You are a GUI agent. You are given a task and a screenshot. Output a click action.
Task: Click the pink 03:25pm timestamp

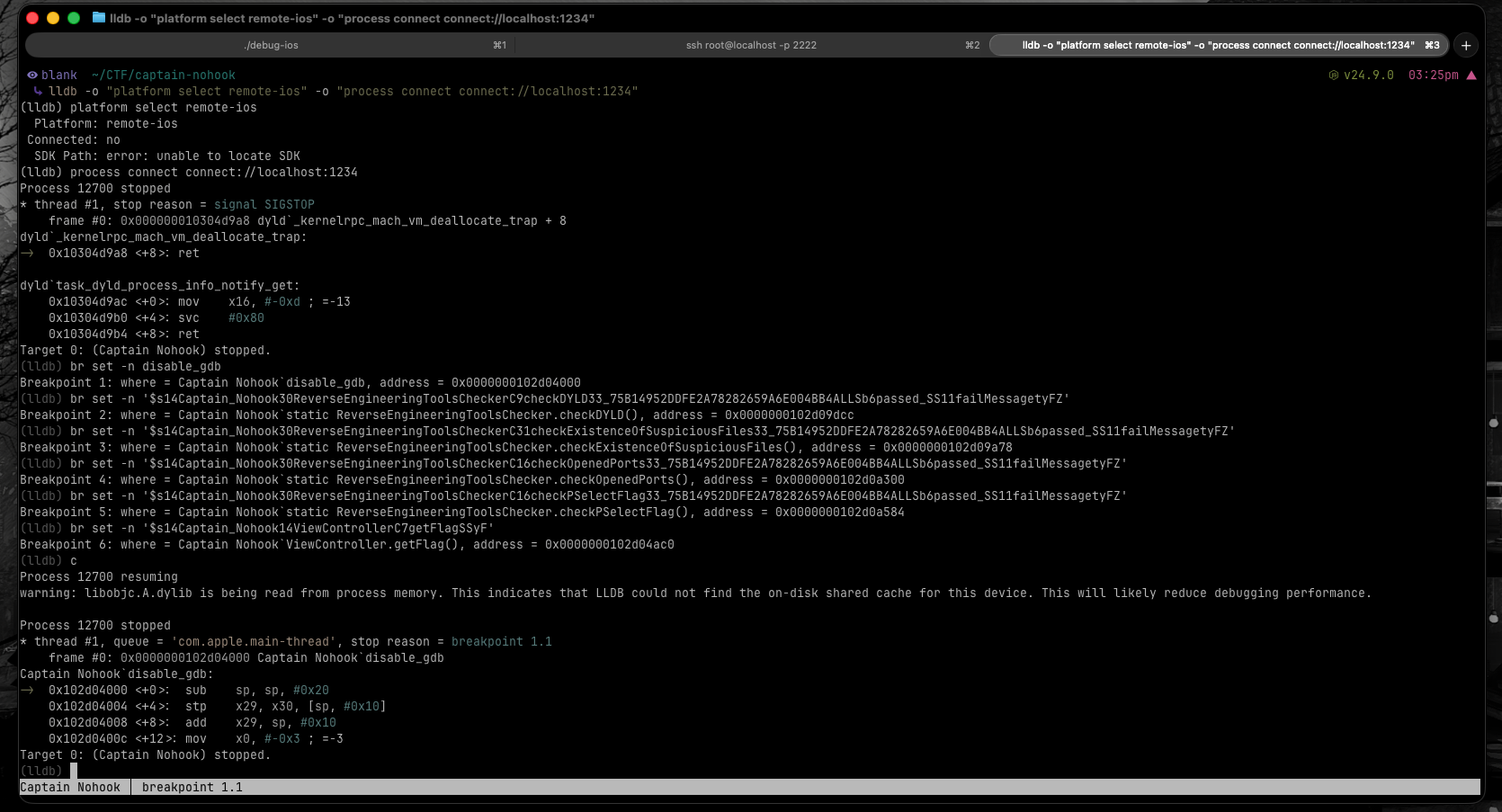1433,76
